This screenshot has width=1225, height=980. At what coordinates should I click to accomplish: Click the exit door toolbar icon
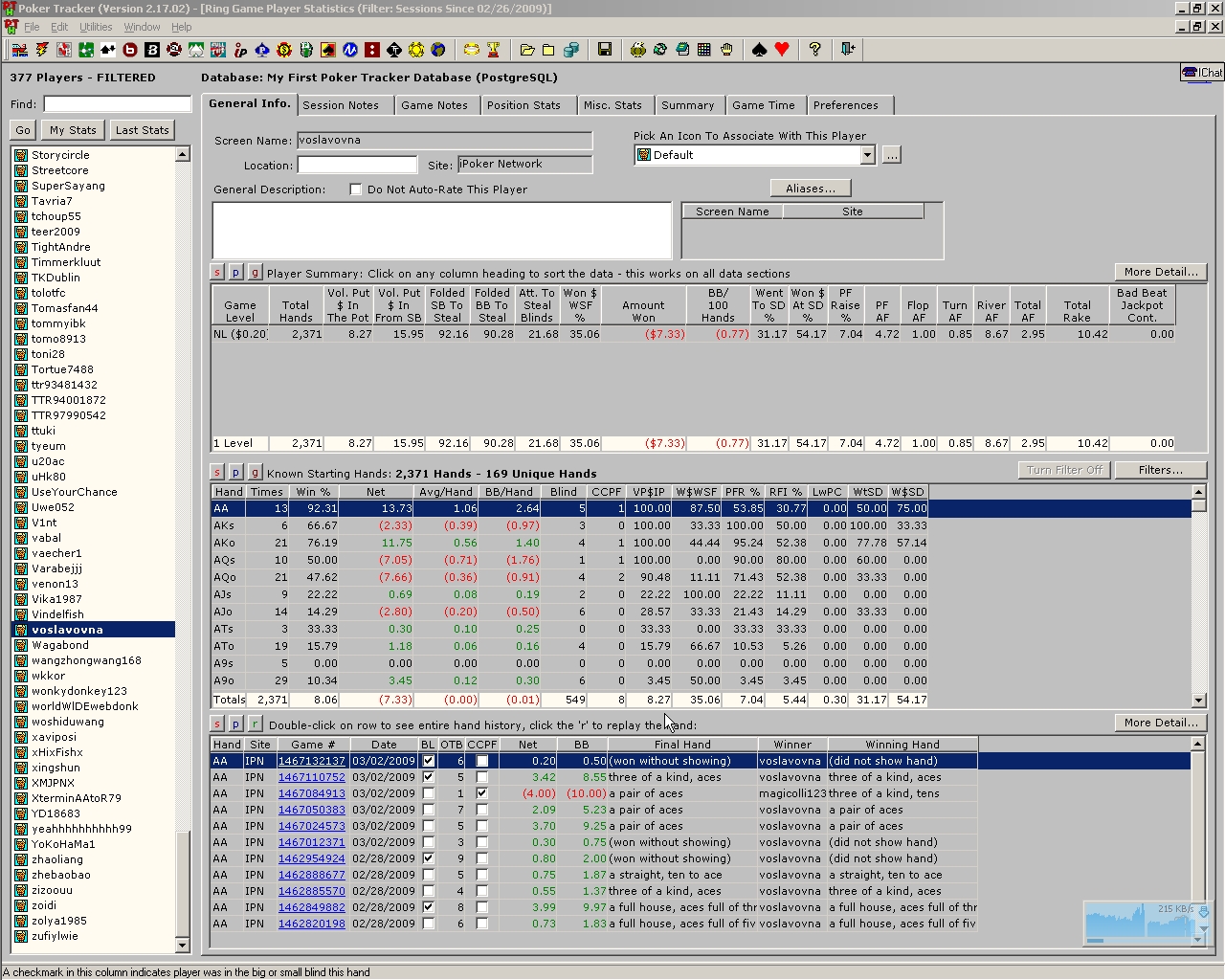pyautogui.click(x=848, y=50)
